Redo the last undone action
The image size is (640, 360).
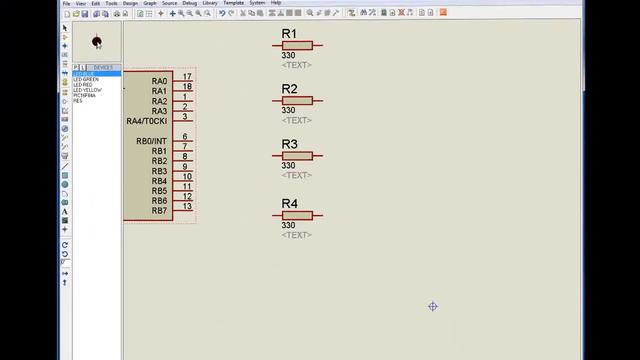[x=231, y=13]
